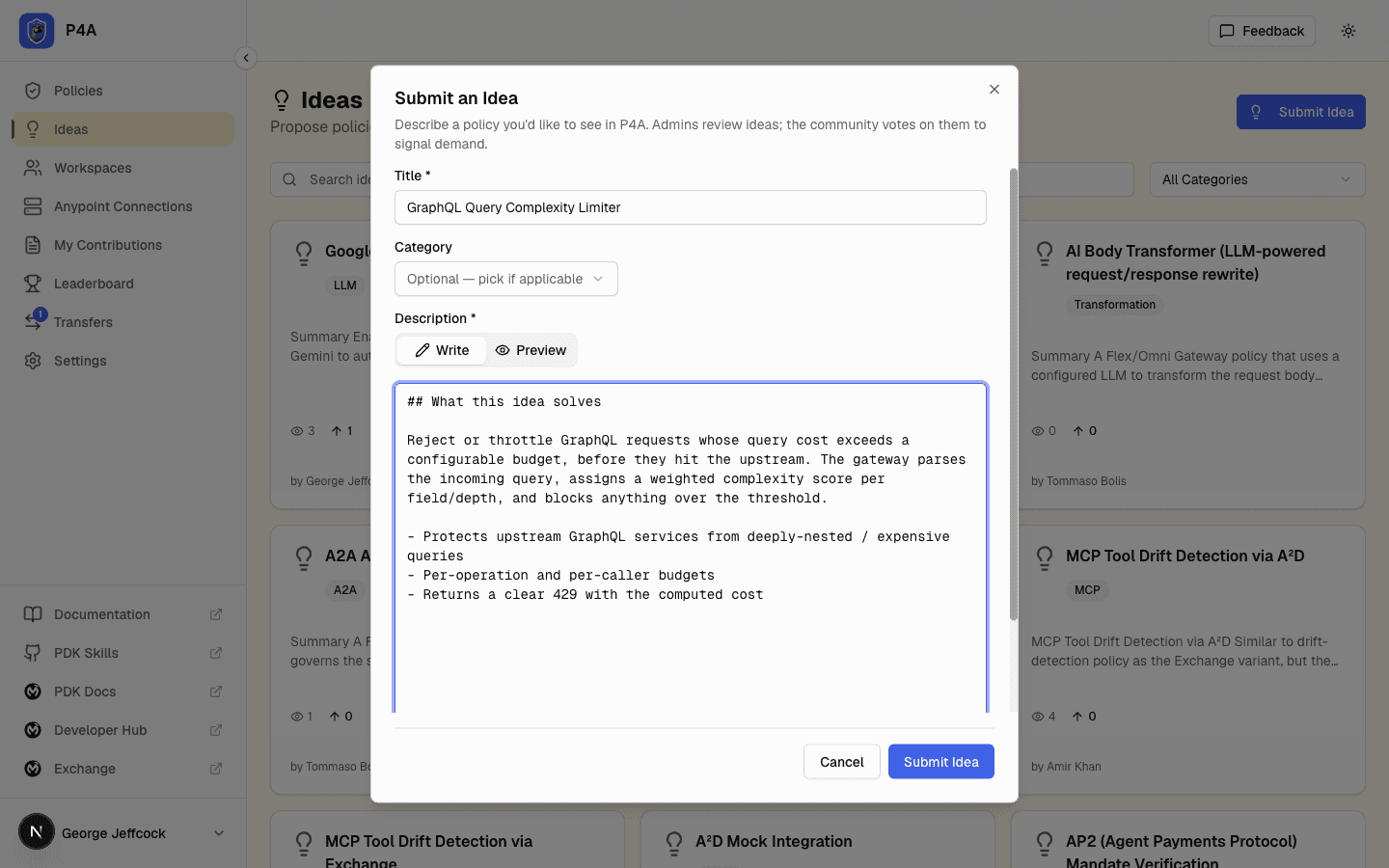Click the Developer Hub icon
This screenshot has height=868, width=1389.
33,730
